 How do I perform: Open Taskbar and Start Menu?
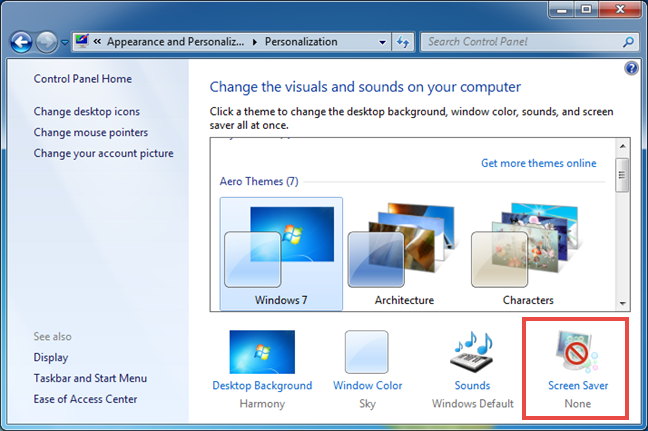point(90,378)
